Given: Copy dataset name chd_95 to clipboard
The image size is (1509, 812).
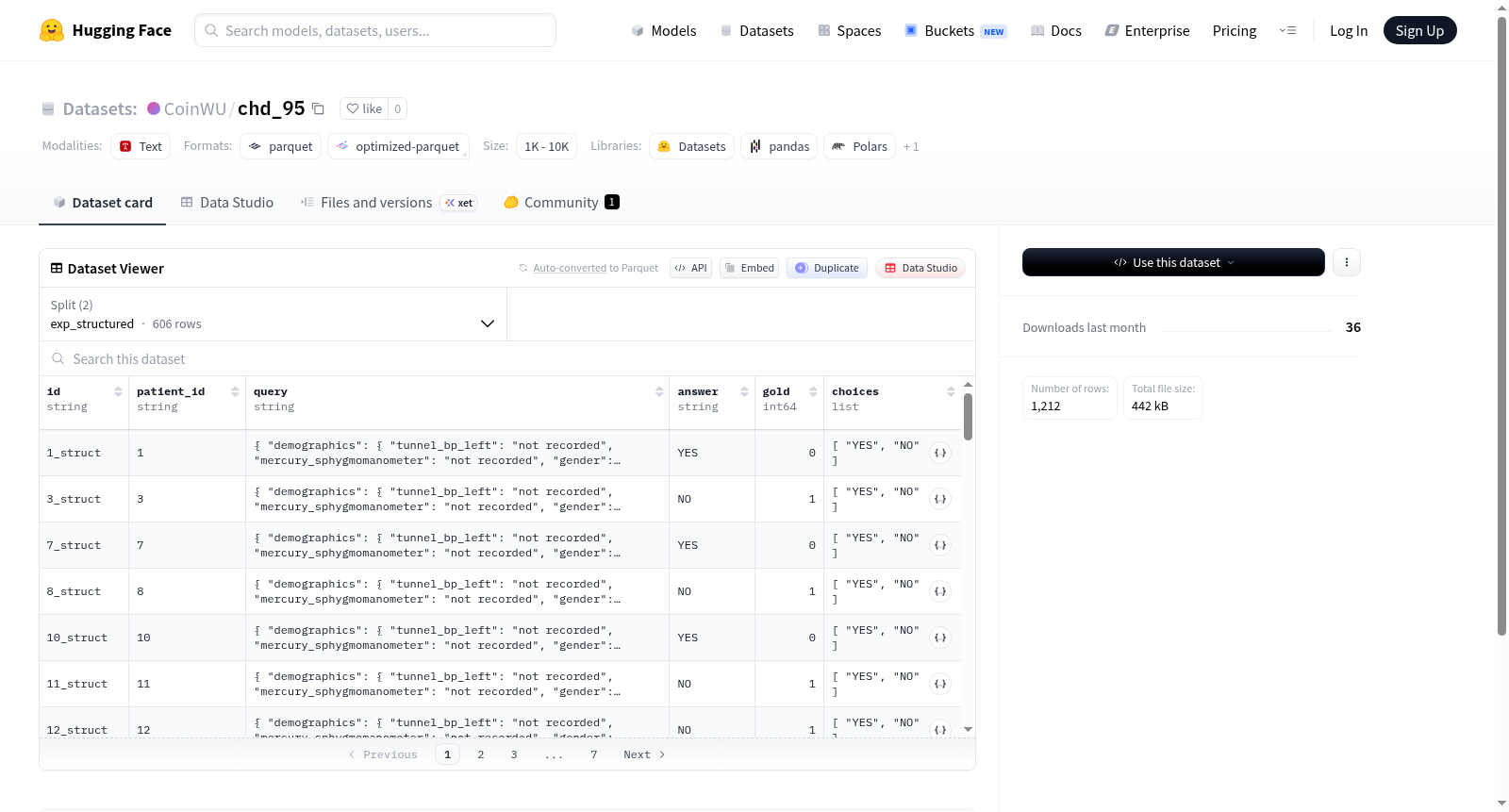Looking at the screenshot, I should 319,109.
